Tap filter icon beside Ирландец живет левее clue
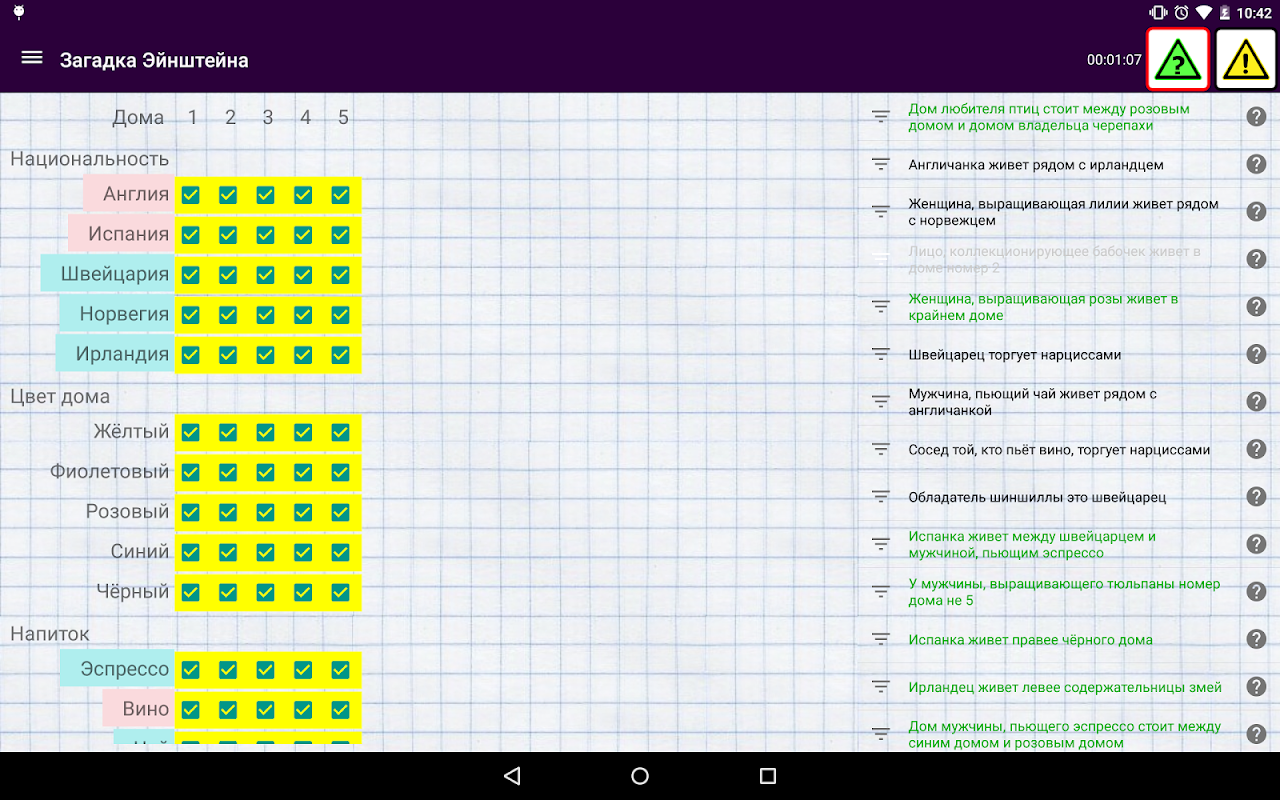This screenshot has height=800, width=1280. coord(880,687)
